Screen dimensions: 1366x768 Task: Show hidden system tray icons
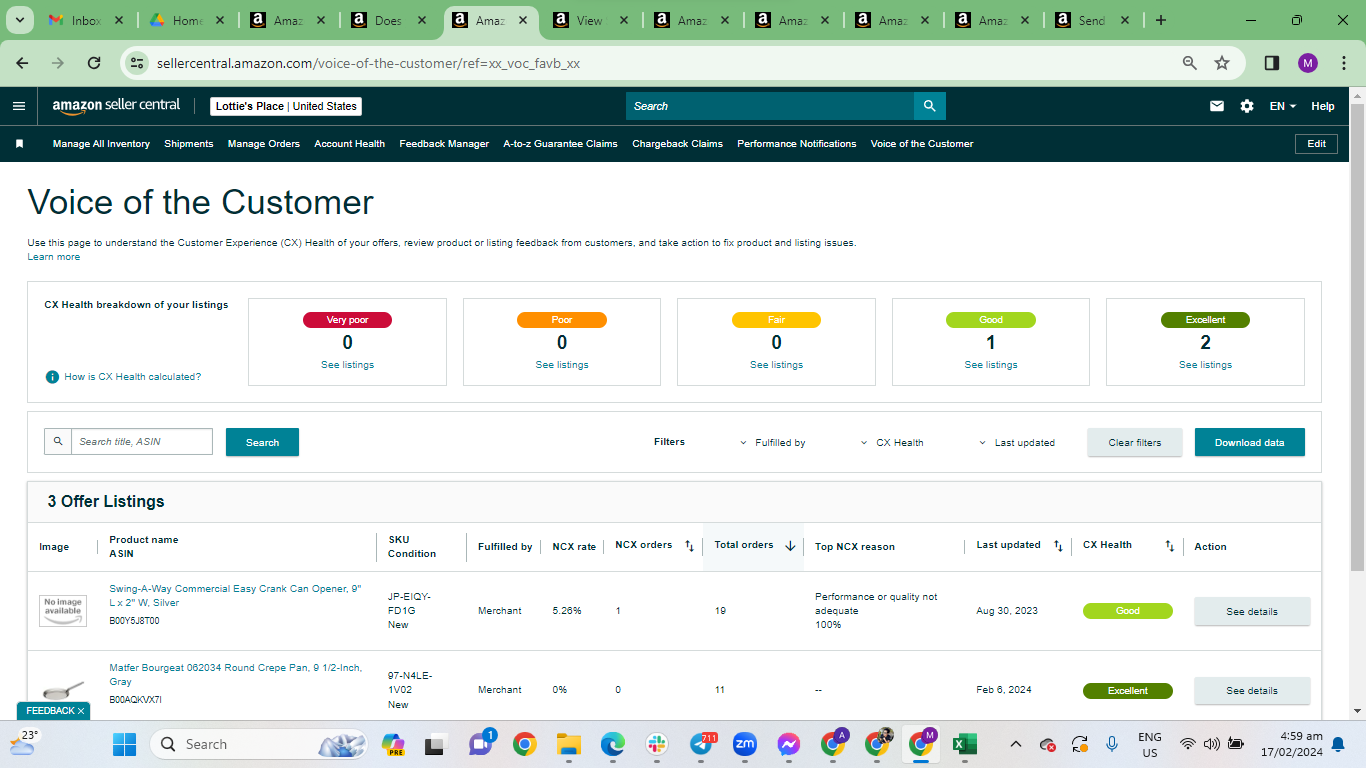coord(1016,744)
